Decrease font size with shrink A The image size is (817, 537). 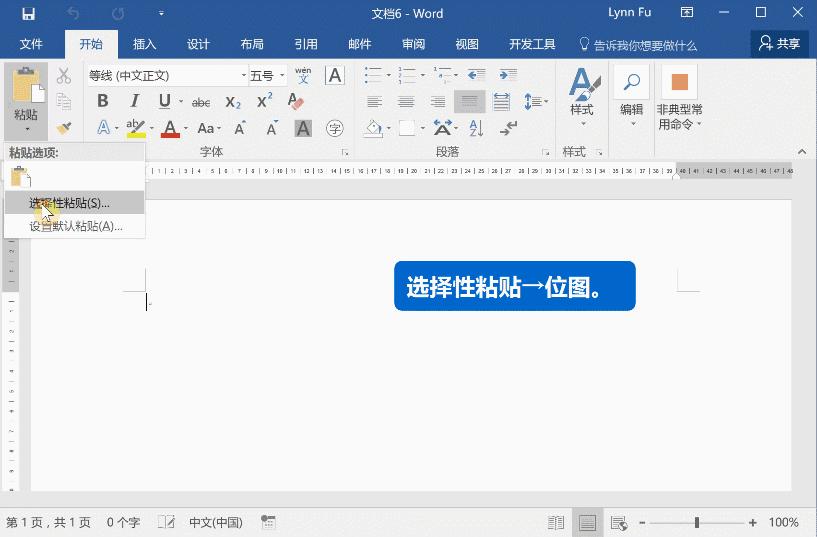pyautogui.click(x=271, y=128)
